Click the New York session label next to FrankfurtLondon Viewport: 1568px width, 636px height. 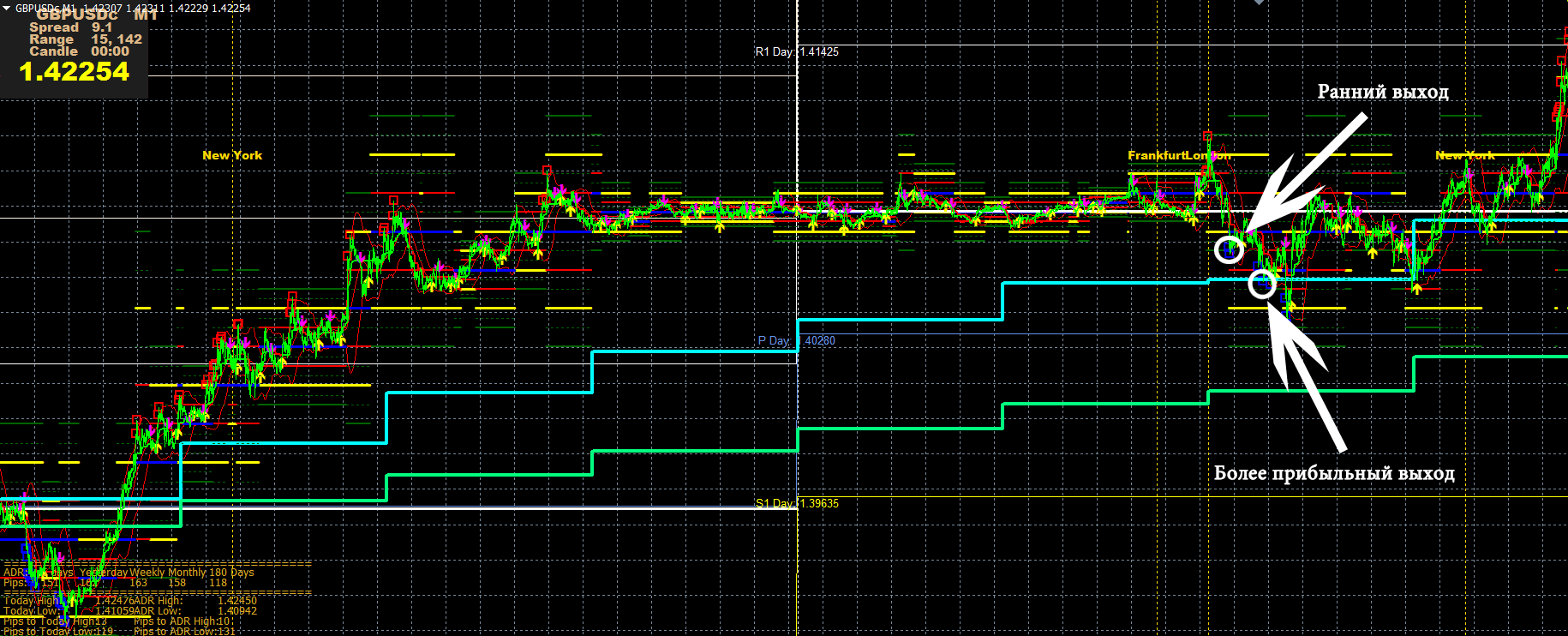(1465, 155)
